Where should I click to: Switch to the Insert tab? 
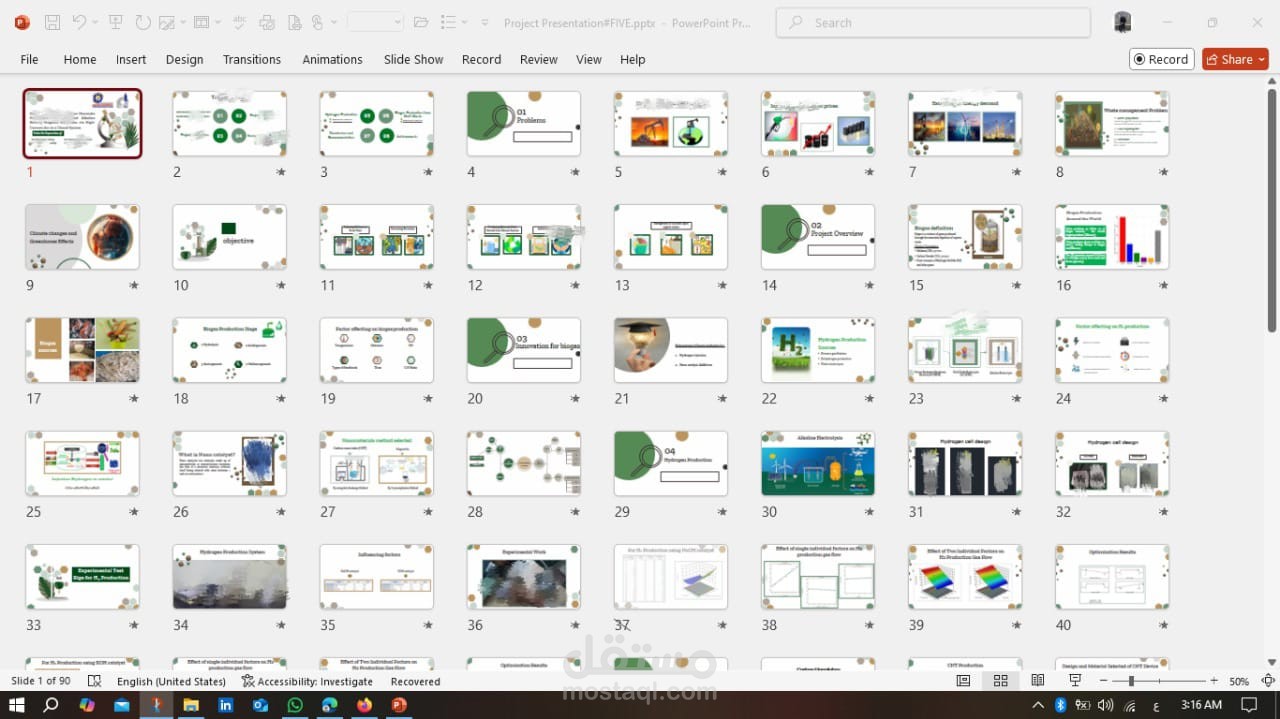(131, 59)
